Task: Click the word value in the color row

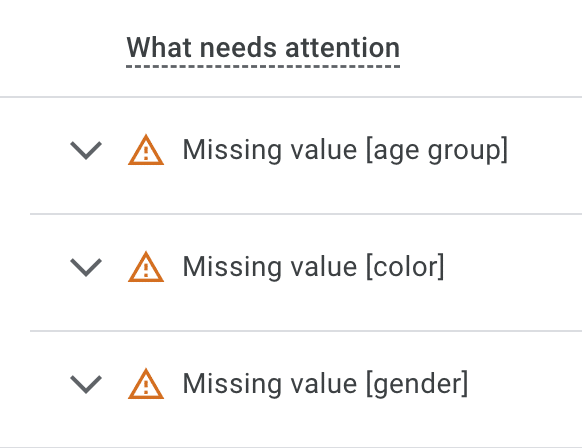Action: 324,267
